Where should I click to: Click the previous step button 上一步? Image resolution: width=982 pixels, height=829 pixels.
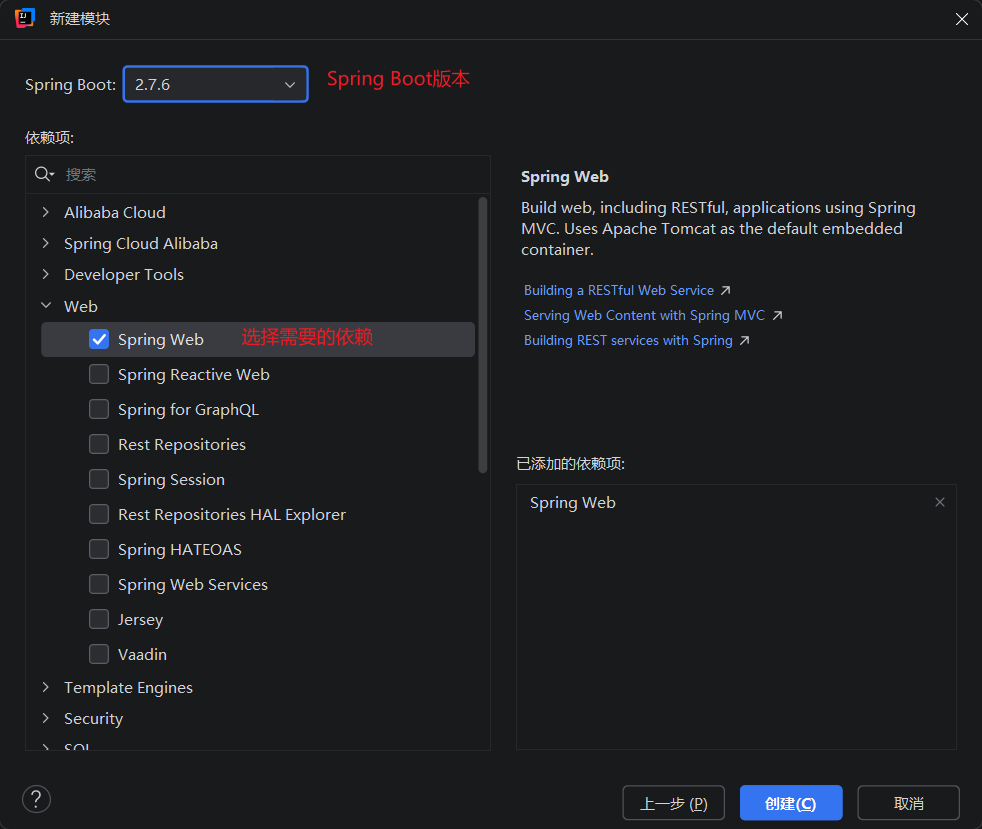[673, 803]
